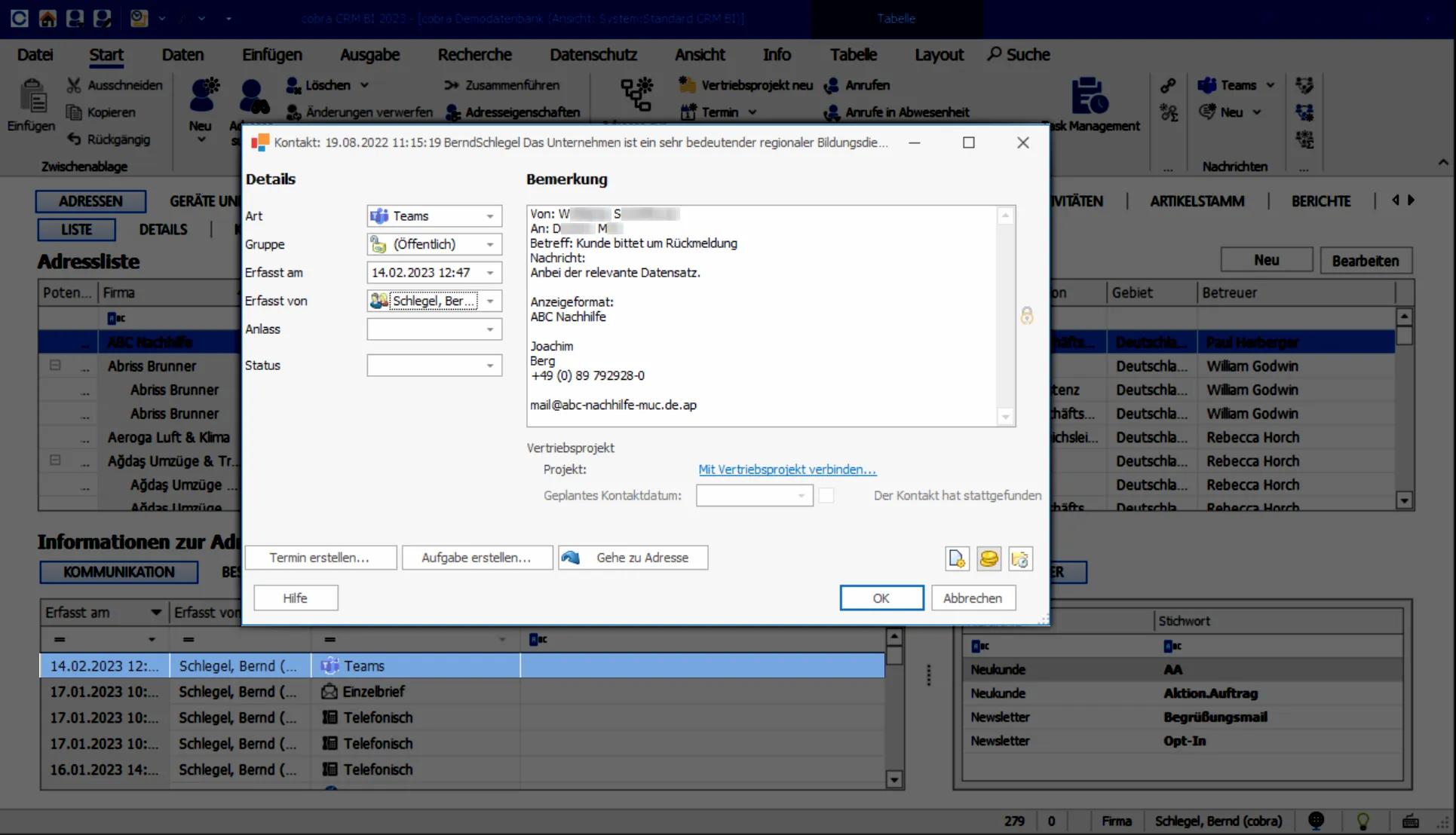The height and width of the screenshot is (835, 1456).
Task: Open the Geplantes Kontaktdatum dropdown
Action: [802, 495]
